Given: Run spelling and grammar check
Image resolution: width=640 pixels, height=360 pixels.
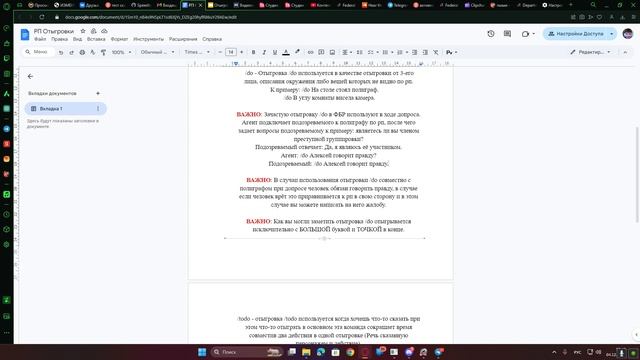Looking at the screenshot, I should click(x=93, y=52).
